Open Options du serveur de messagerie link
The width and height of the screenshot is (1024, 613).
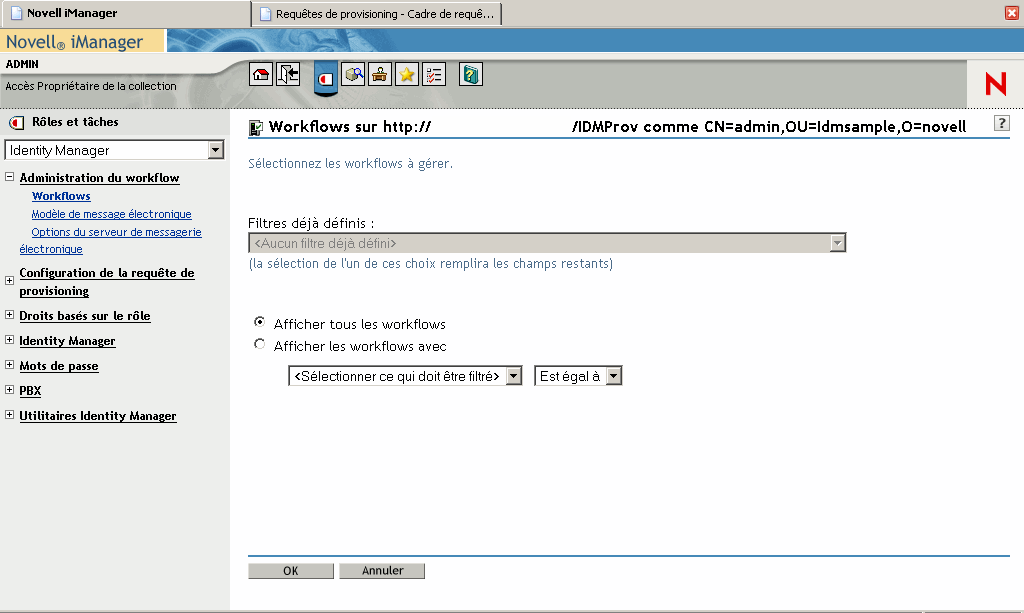point(110,240)
